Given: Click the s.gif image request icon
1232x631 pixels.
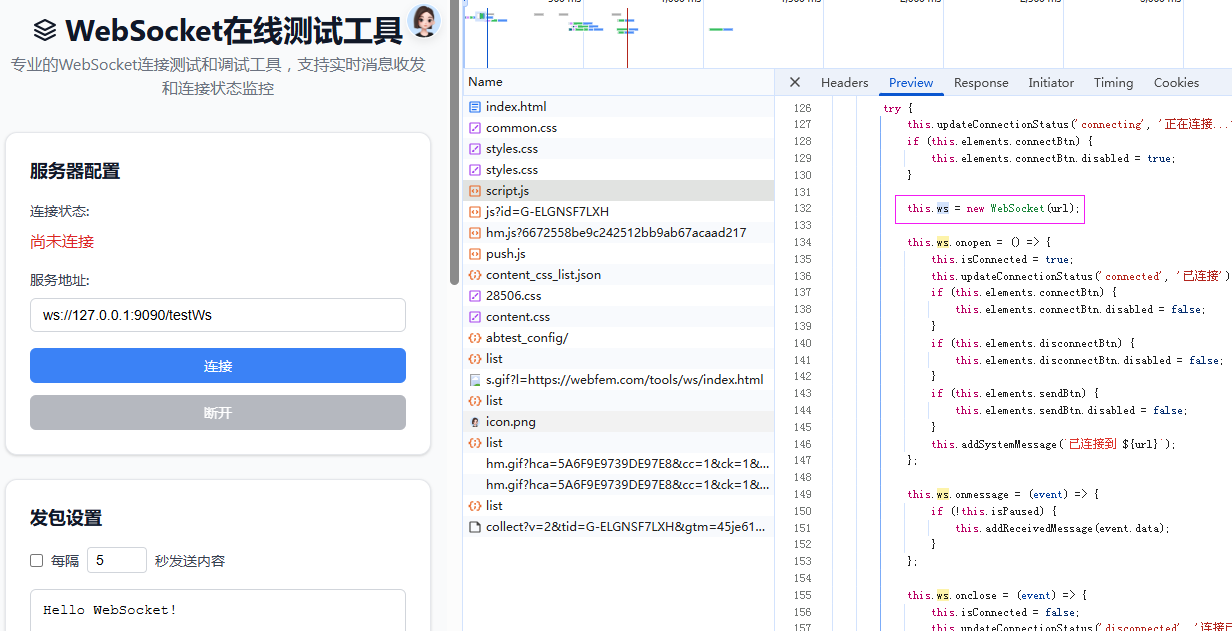Looking at the screenshot, I should 475,380.
